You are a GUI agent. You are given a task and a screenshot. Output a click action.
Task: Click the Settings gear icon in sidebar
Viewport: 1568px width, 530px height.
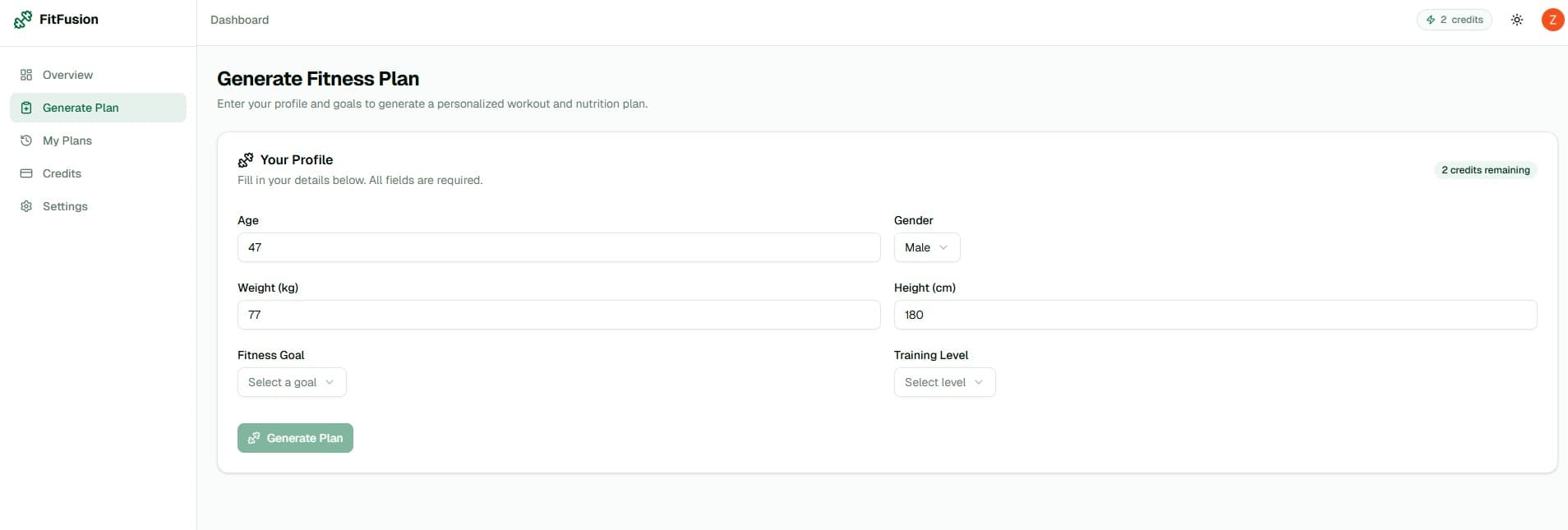click(26, 206)
